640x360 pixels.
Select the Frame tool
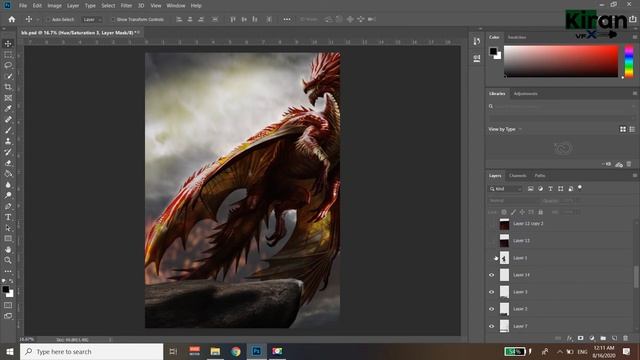point(8,98)
